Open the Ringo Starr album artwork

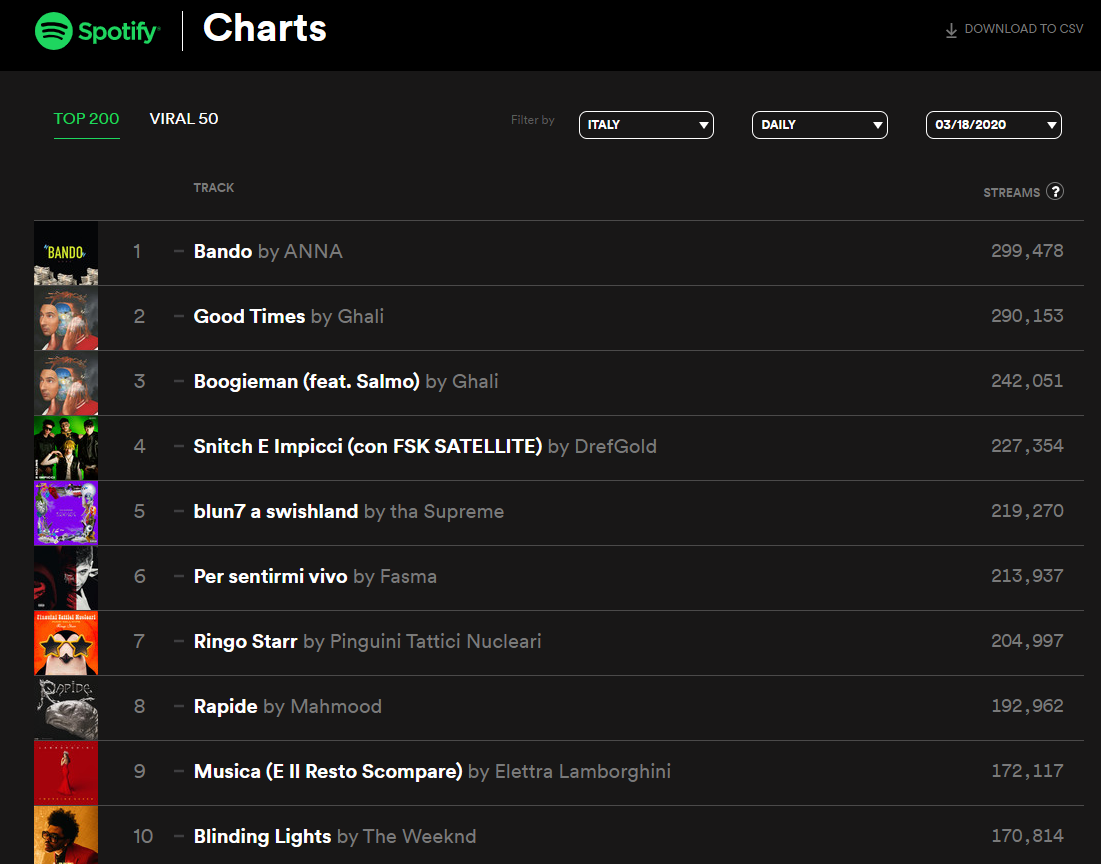click(66, 643)
